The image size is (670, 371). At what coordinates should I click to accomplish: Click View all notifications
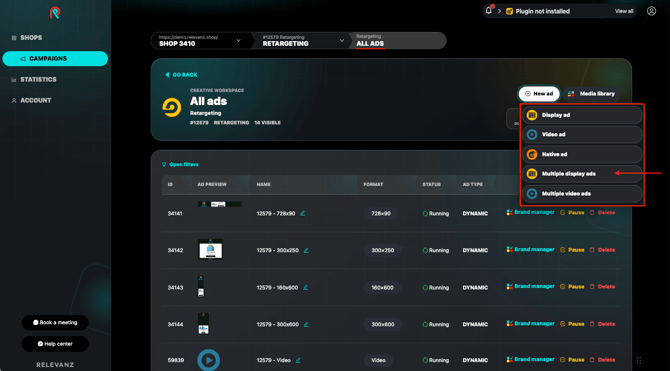[x=624, y=12]
